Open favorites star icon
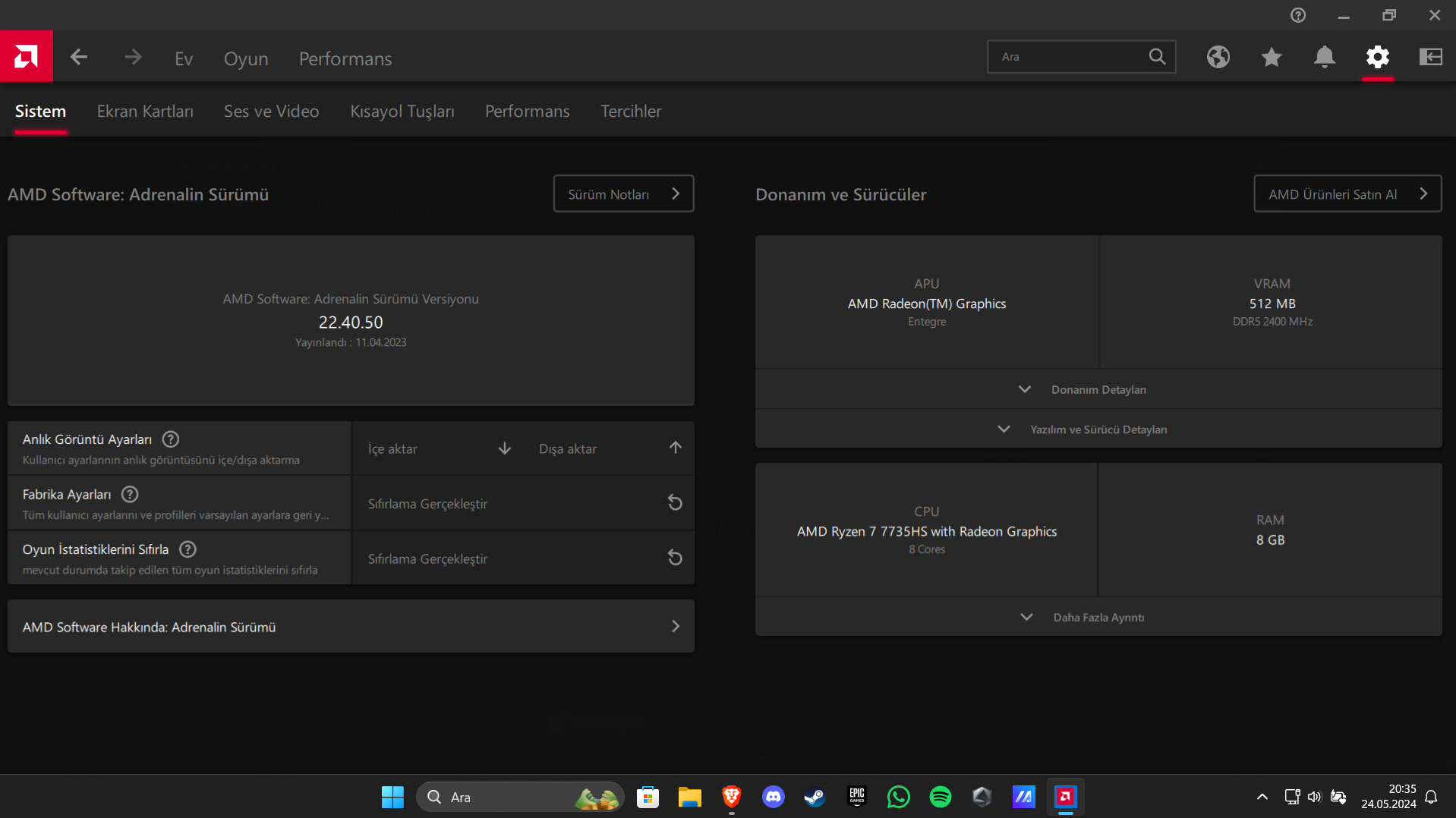Image resolution: width=1456 pixels, height=818 pixels. 1272,57
